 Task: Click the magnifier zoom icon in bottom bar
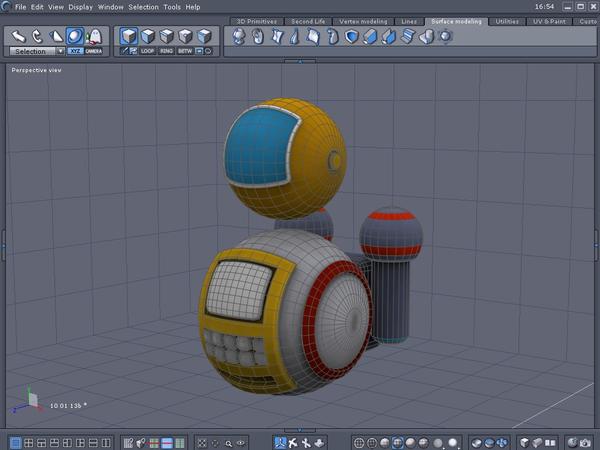tap(228, 443)
